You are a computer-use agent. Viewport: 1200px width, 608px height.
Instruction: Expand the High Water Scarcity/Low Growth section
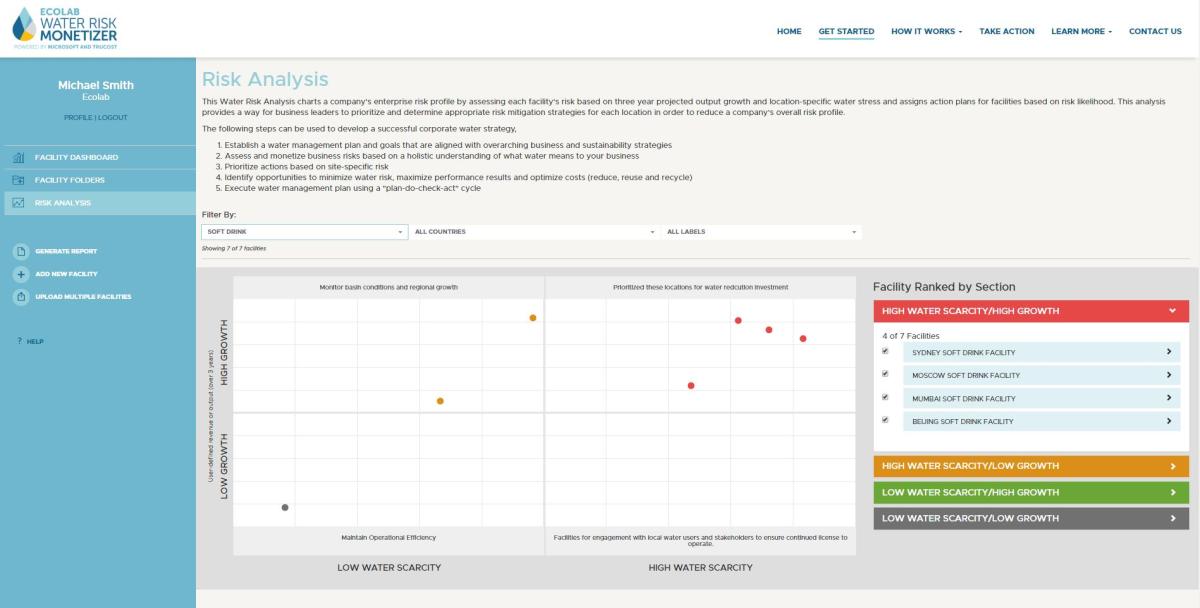[x=1031, y=466]
